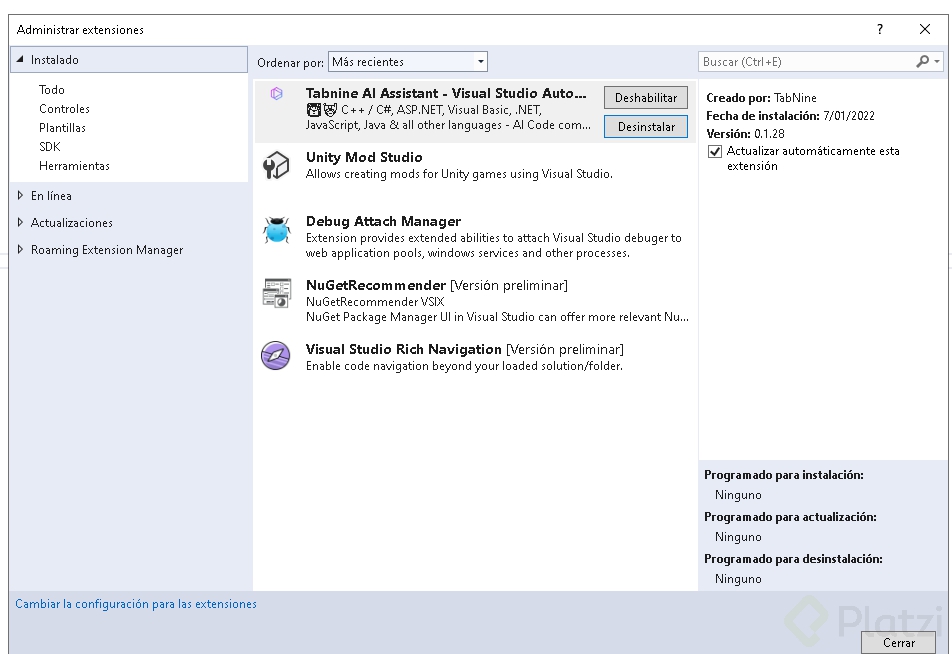This screenshot has height=654, width=952.
Task: Open the 'Ordenar por' Más recientes dropdown
Action: click(x=407, y=61)
